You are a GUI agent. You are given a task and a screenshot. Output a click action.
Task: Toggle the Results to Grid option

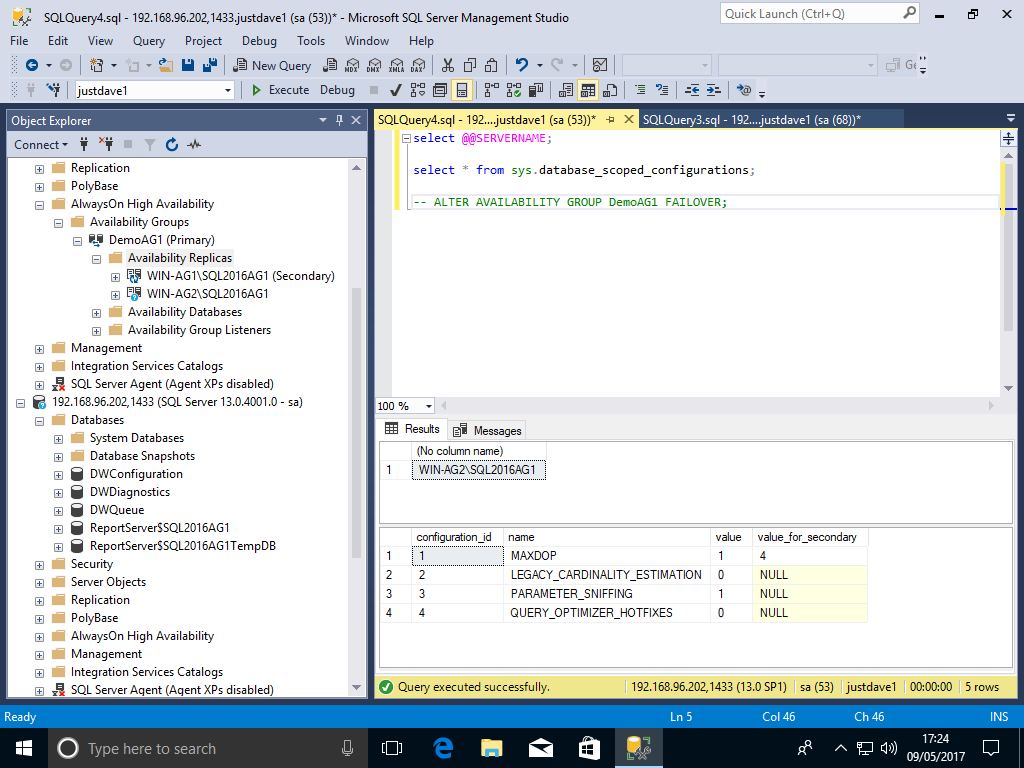click(588, 90)
